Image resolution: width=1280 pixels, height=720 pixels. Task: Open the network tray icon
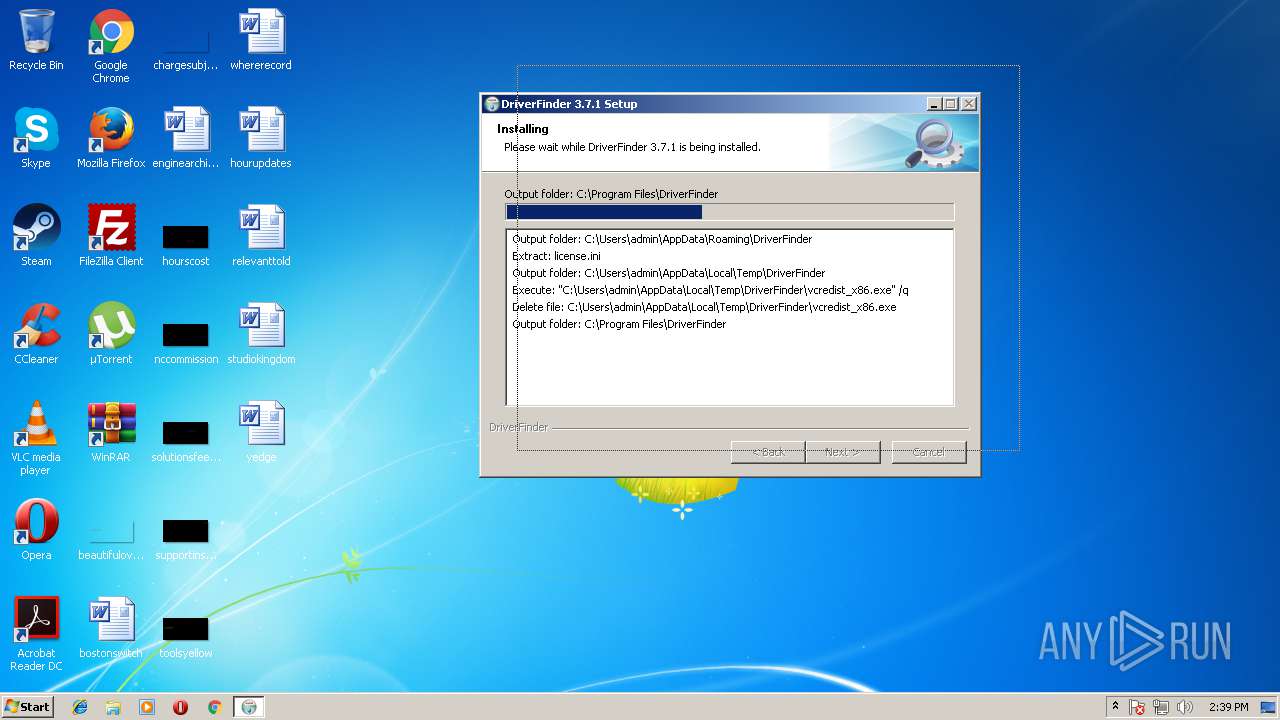pyautogui.click(x=1161, y=707)
